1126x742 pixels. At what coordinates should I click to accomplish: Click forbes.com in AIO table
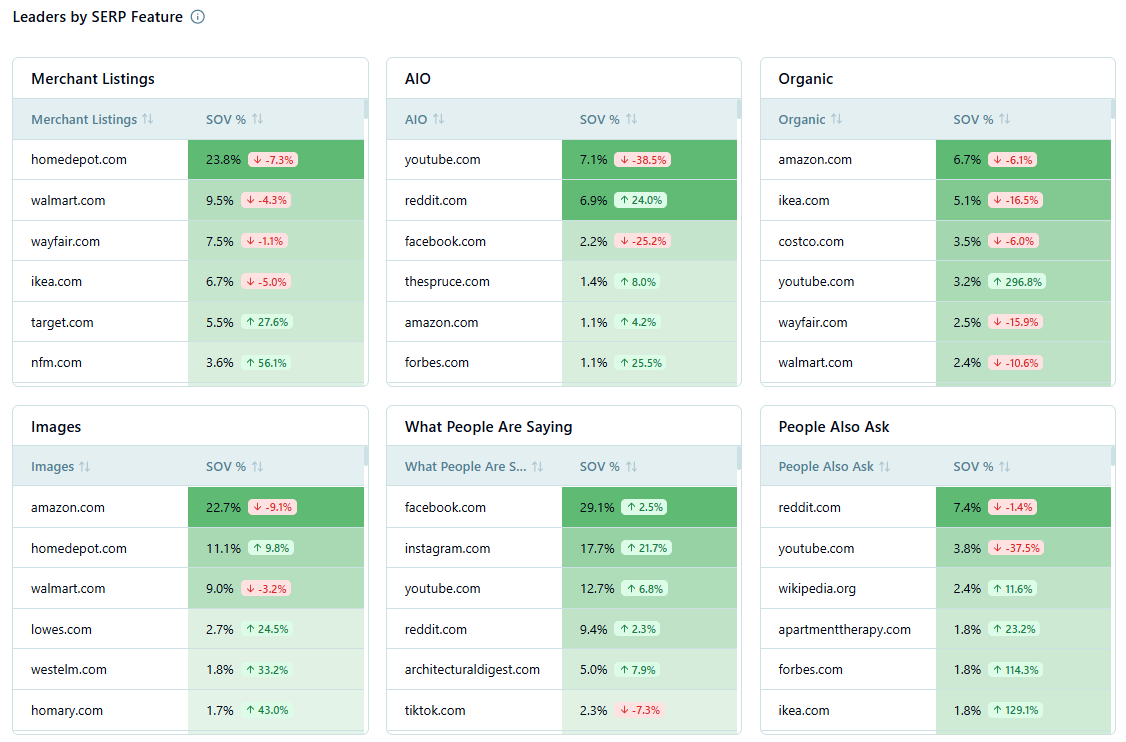[437, 363]
